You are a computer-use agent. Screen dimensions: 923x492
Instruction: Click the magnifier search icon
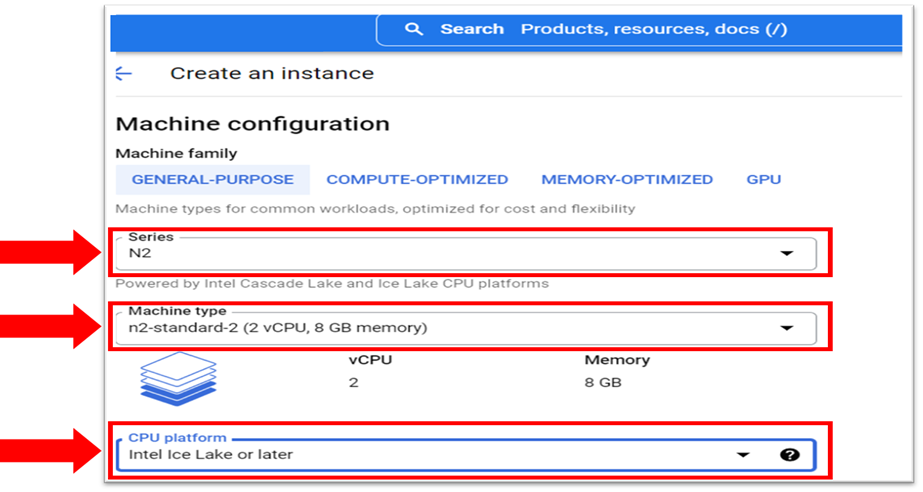(x=414, y=29)
